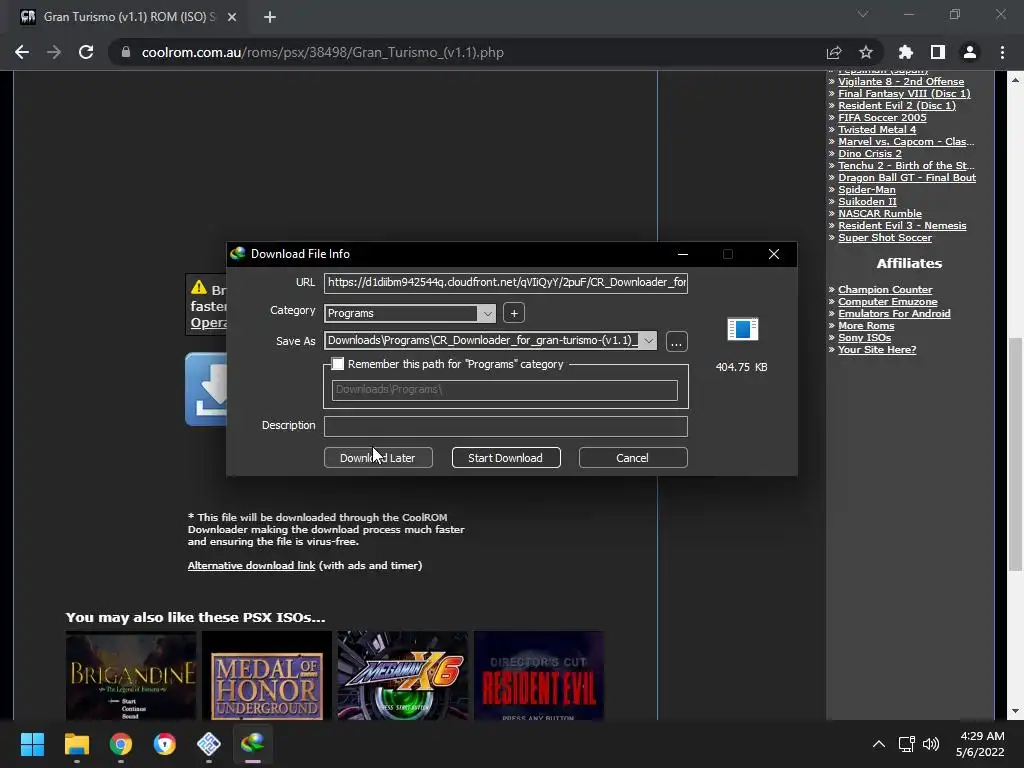Open Resident Evil 3 - Nemesis link
This screenshot has width=1024, height=768.
902,225
